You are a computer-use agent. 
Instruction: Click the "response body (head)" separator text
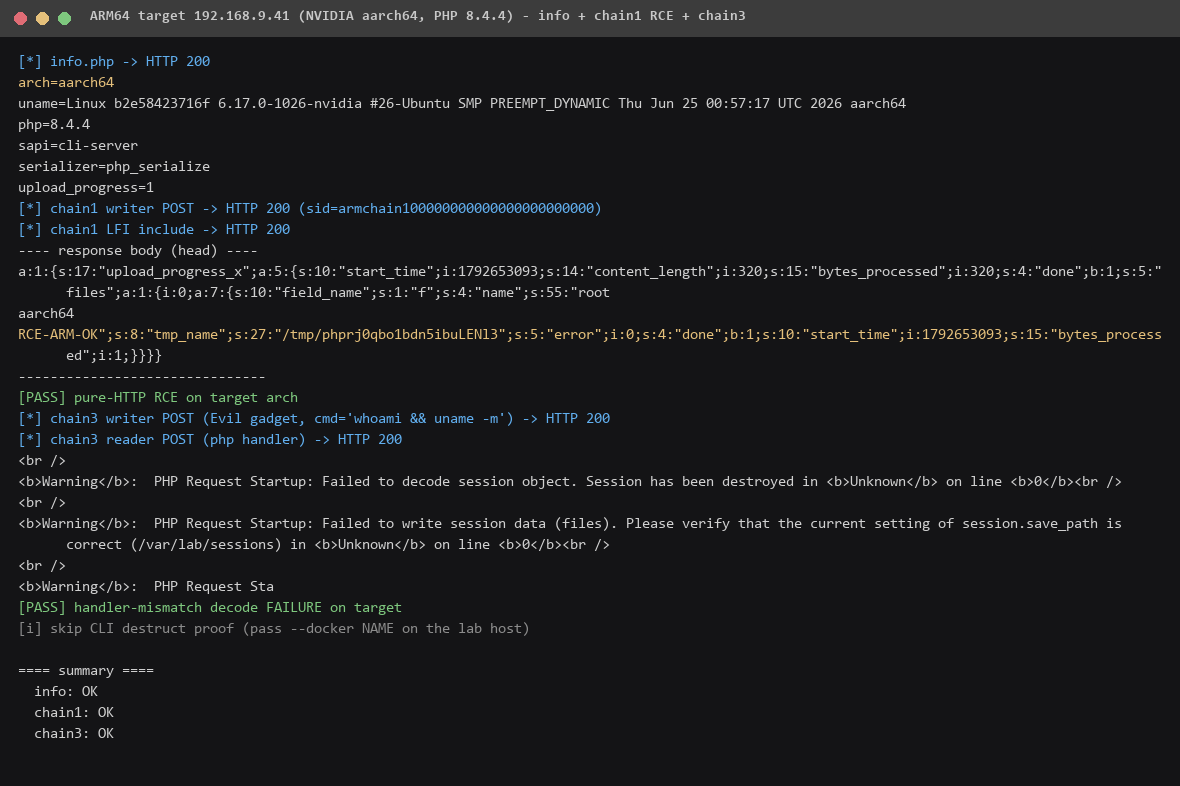[x=138, y=251]
